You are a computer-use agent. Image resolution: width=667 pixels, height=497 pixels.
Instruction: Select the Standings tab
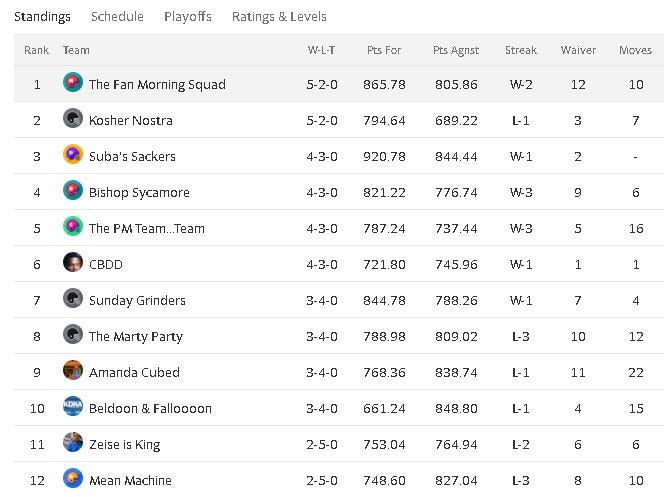(x=42, y=17)
